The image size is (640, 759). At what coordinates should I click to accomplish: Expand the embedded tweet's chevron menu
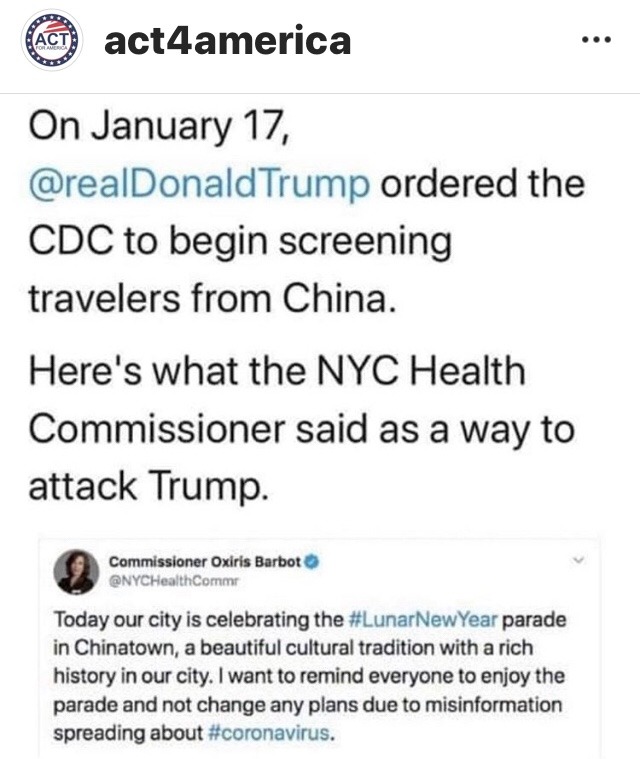click(578, 561)
